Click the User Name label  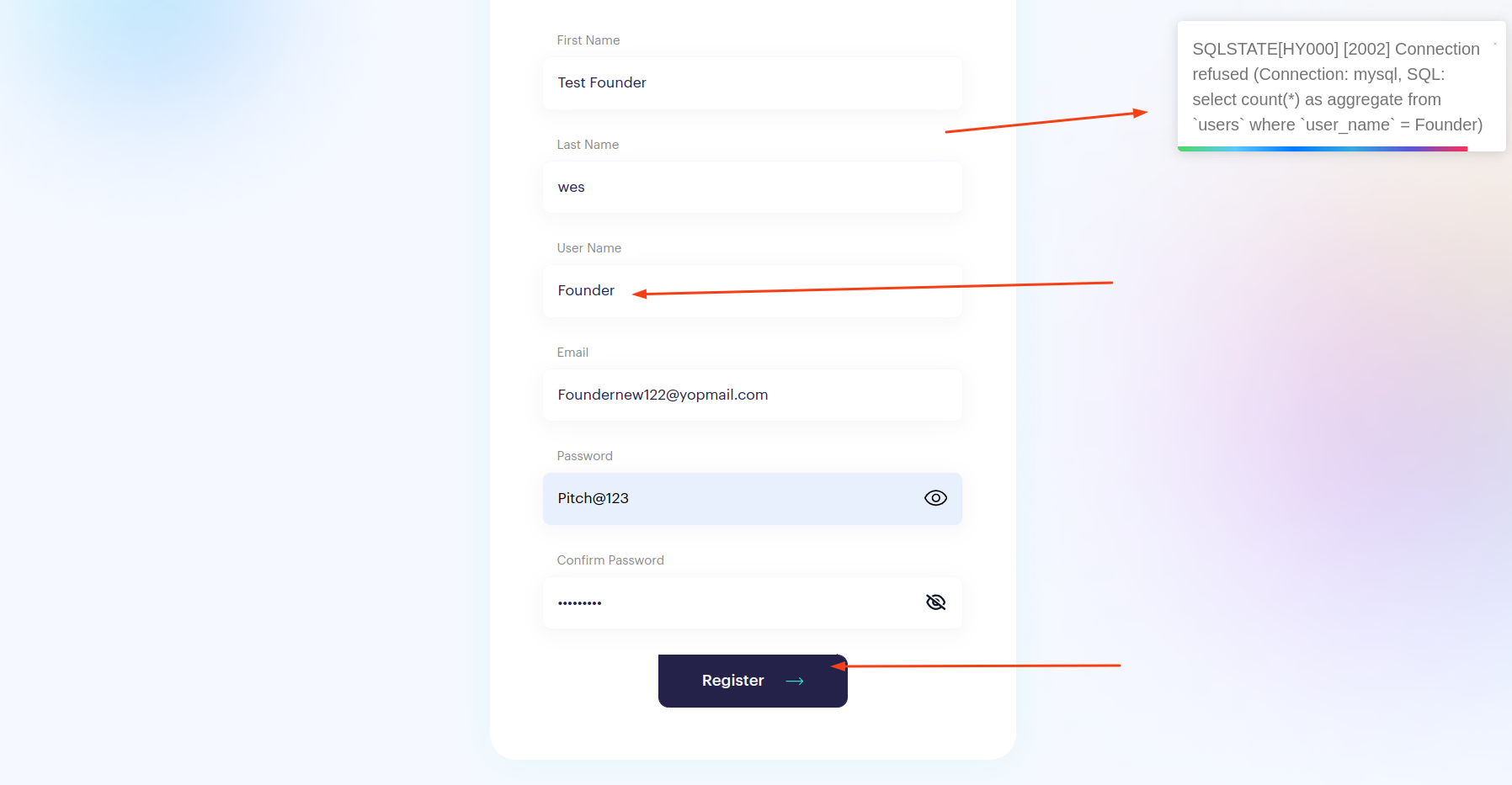(x=588, y=248)
